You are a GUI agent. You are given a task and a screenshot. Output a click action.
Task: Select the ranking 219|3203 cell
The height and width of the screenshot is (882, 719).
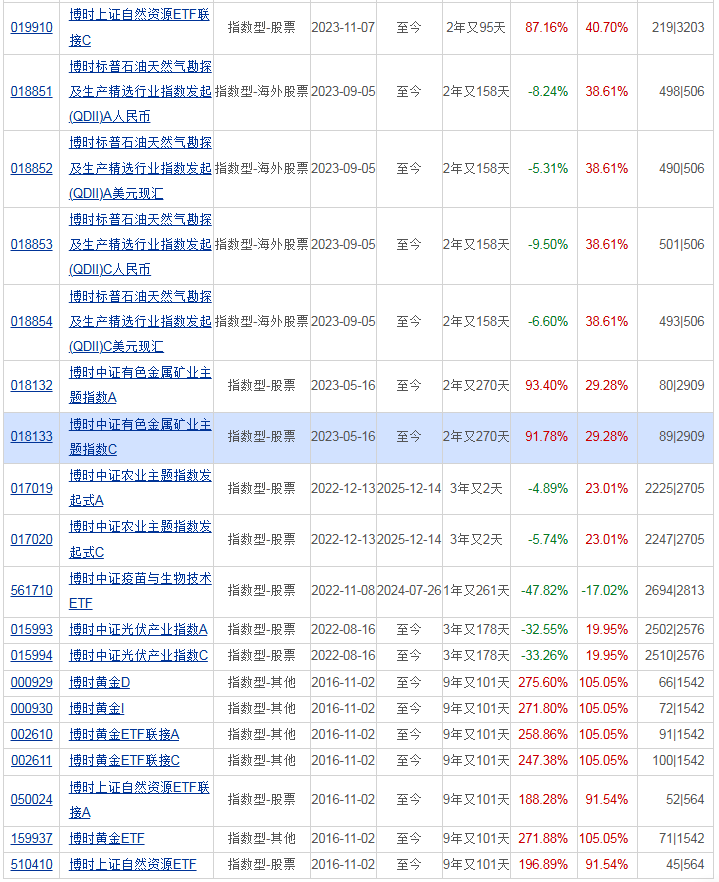point(678,28)
